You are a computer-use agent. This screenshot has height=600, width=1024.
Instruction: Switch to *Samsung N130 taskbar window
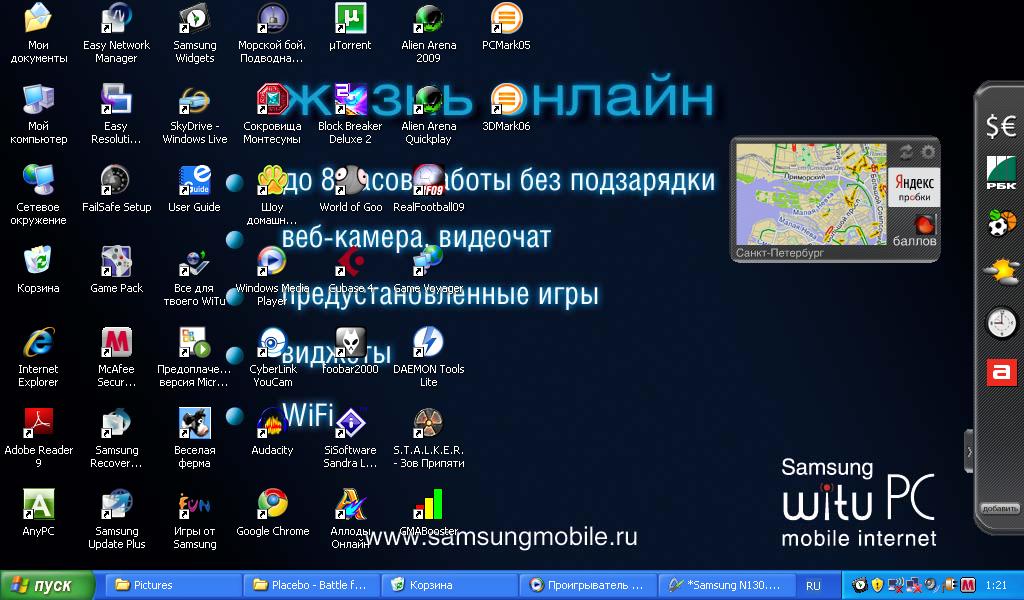[726, 585]
